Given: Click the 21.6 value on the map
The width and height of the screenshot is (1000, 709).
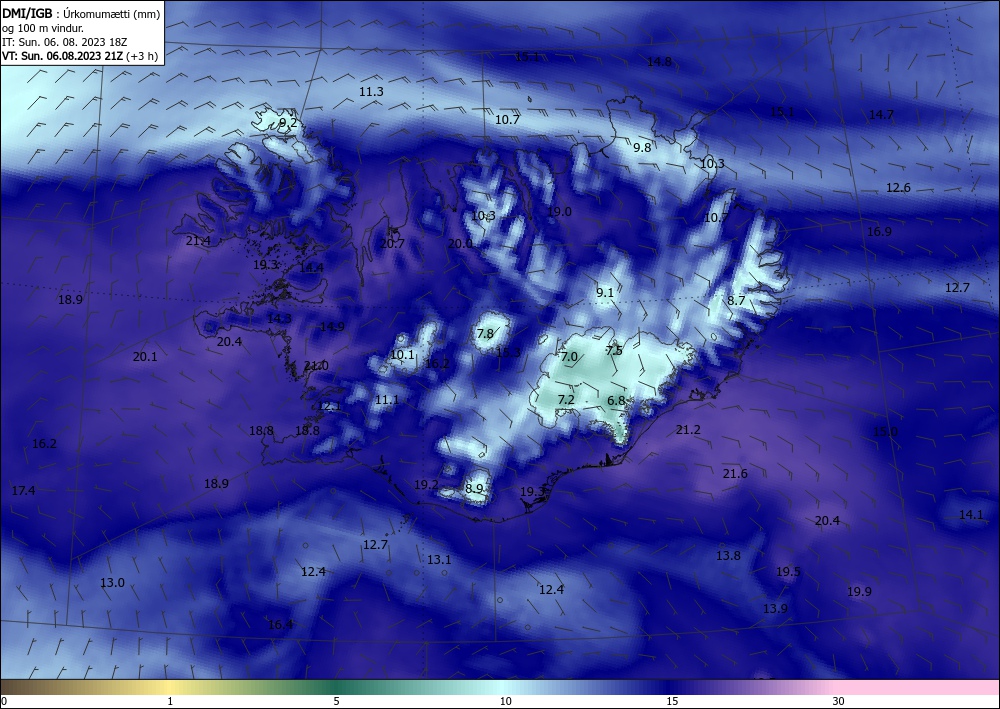Looking at the screenshot, I should pyautogui.click(x=735, y=473).
